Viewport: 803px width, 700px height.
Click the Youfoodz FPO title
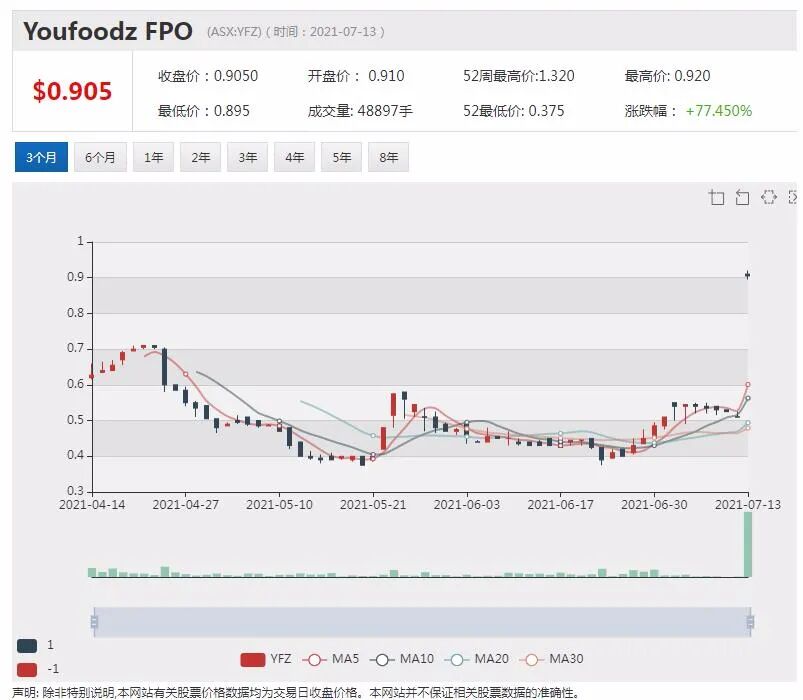pos(108,31)
